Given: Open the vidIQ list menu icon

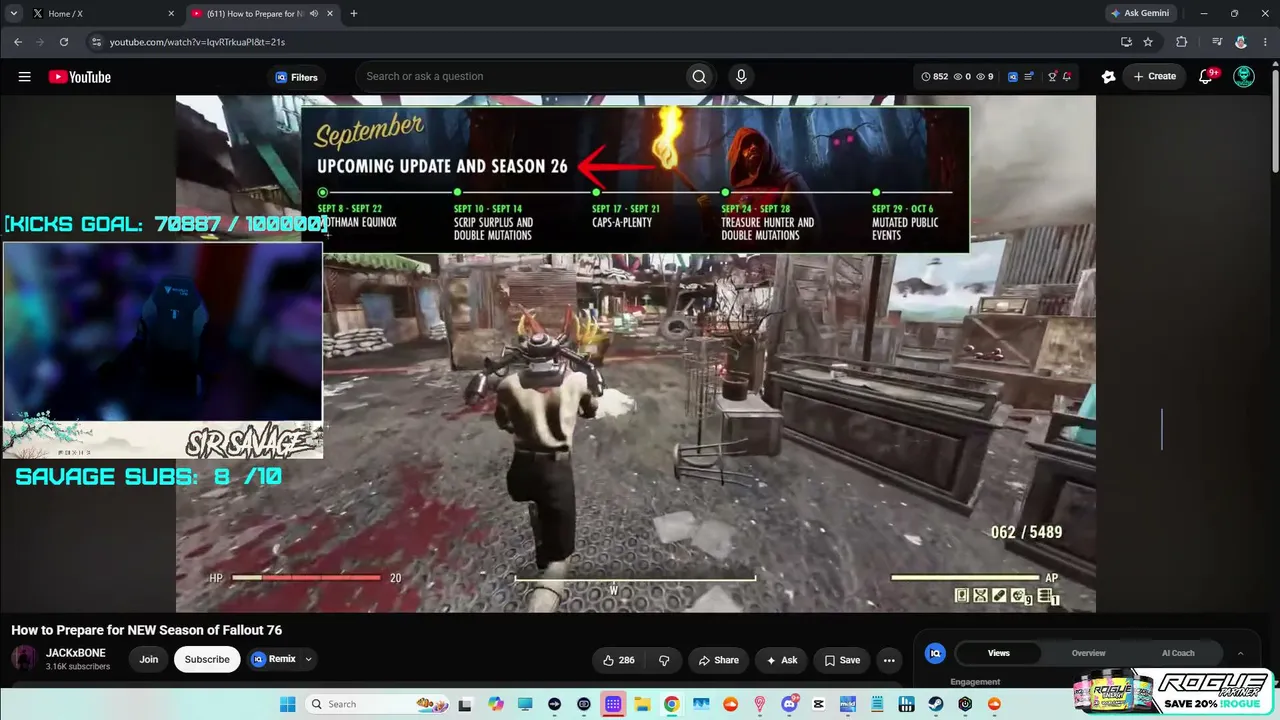Looking at the screenshot, I should pyautogui.click(x=1030, y=77).
